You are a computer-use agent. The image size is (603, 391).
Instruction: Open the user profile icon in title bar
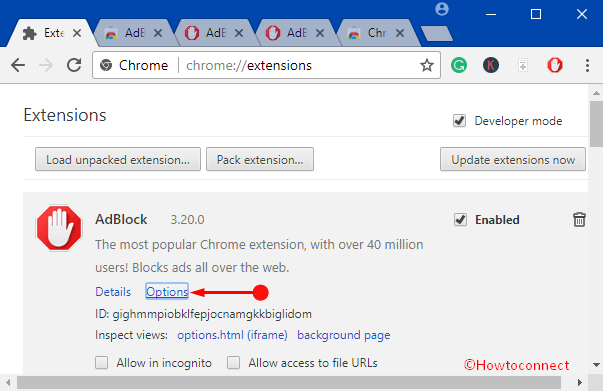[x=442, y=9]
